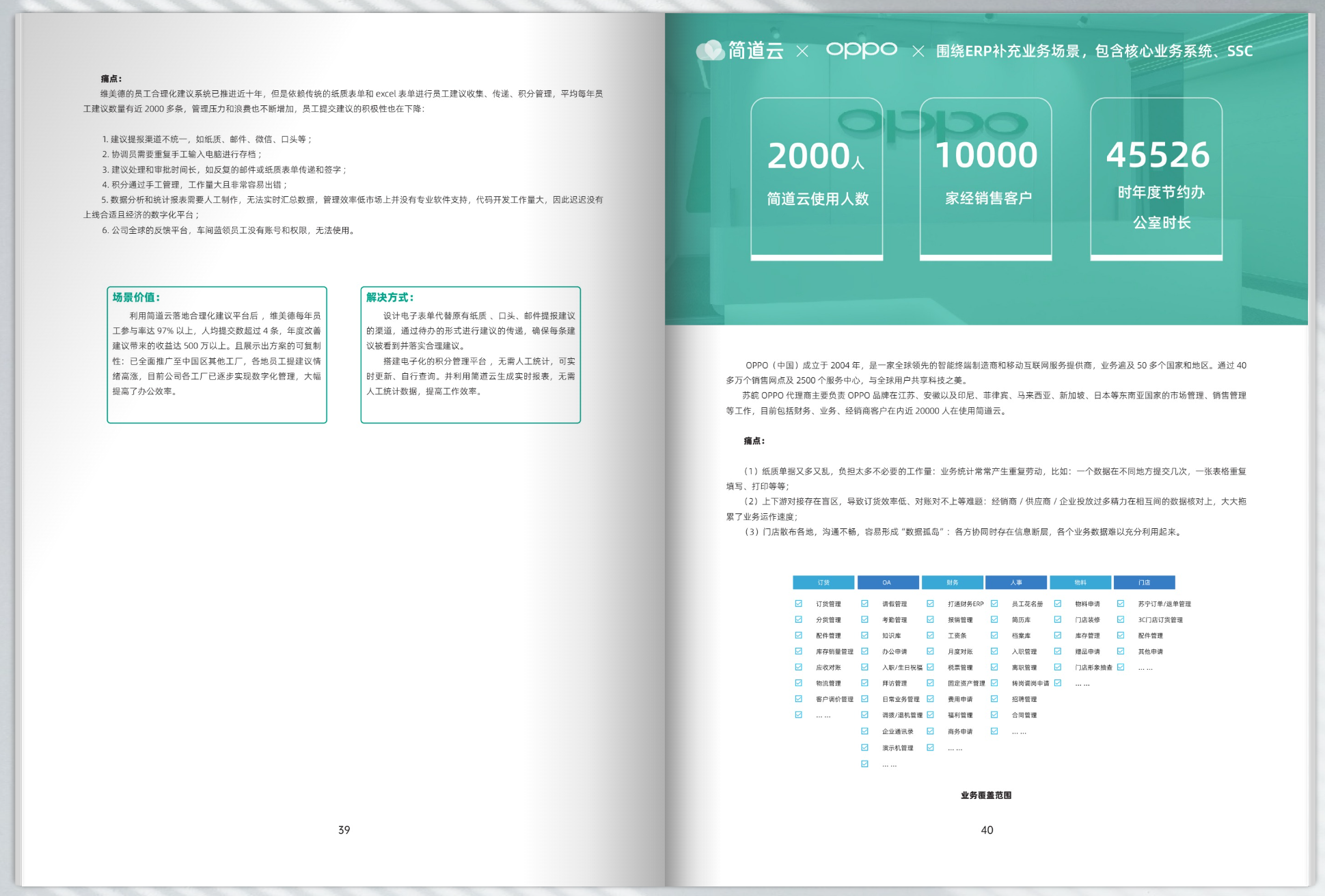Select the 门店 column header tab
1325x896 pixels.
[1144, 582]
